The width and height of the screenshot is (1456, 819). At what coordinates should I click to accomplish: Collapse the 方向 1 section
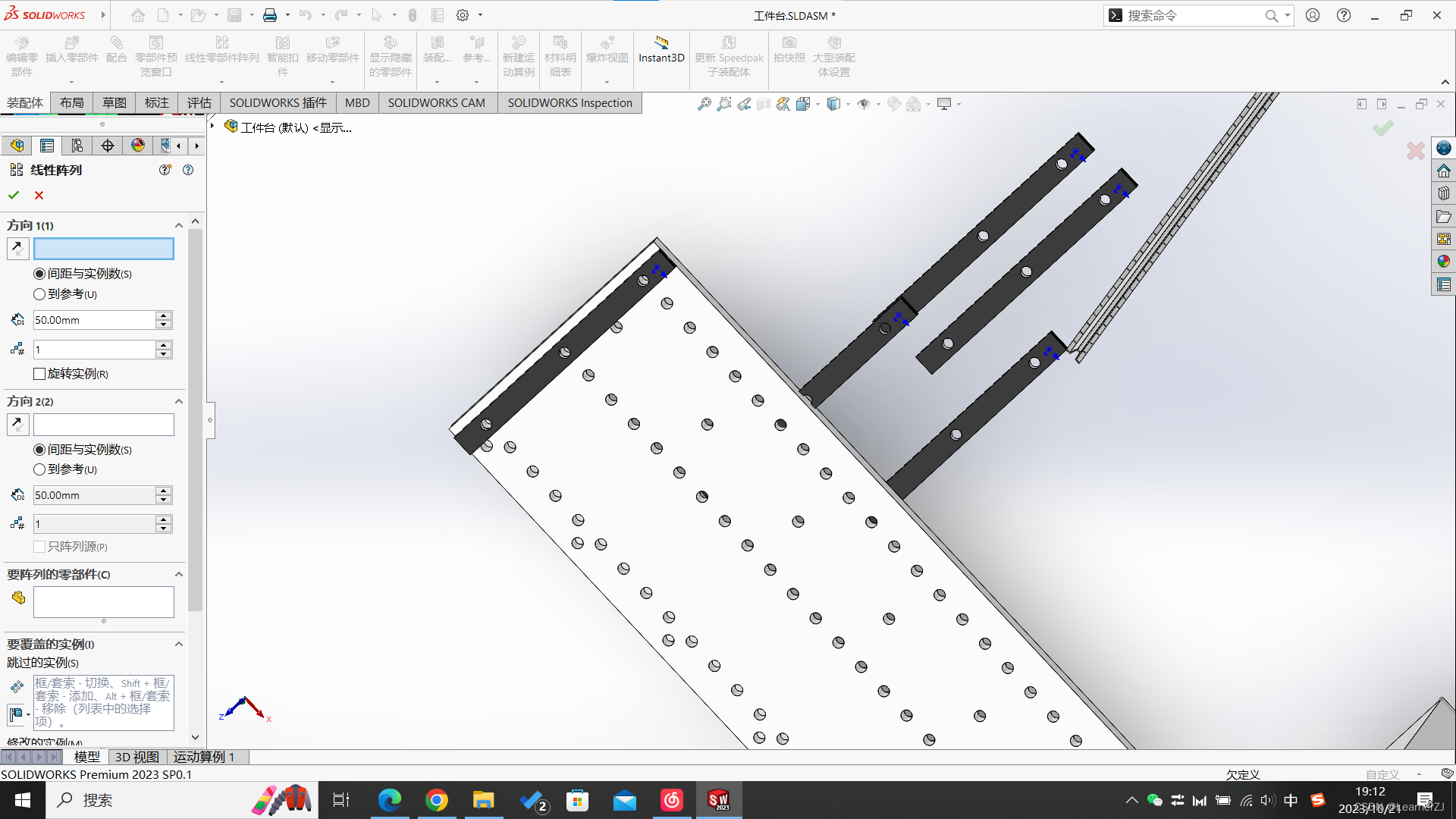(179, 225)
